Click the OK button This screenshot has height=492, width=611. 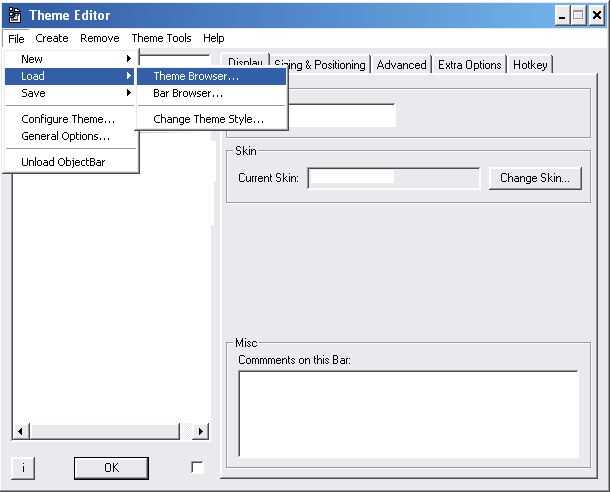pos(111,467)
